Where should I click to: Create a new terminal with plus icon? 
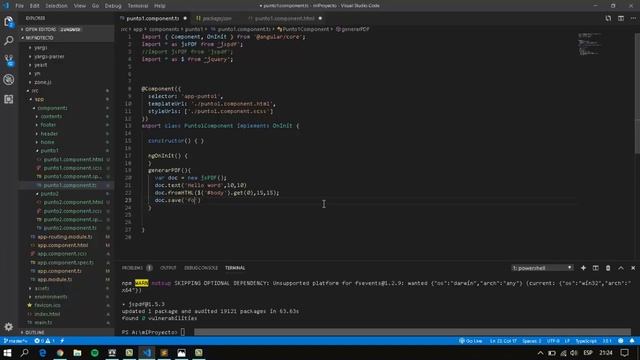[x=583, y=268]
